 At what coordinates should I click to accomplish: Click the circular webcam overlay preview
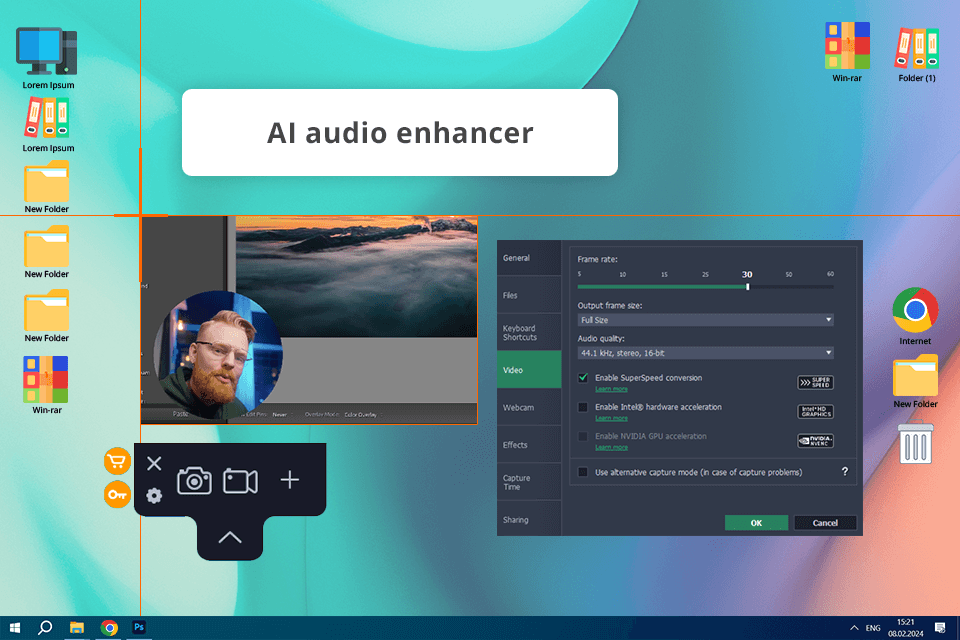[218, 355]
